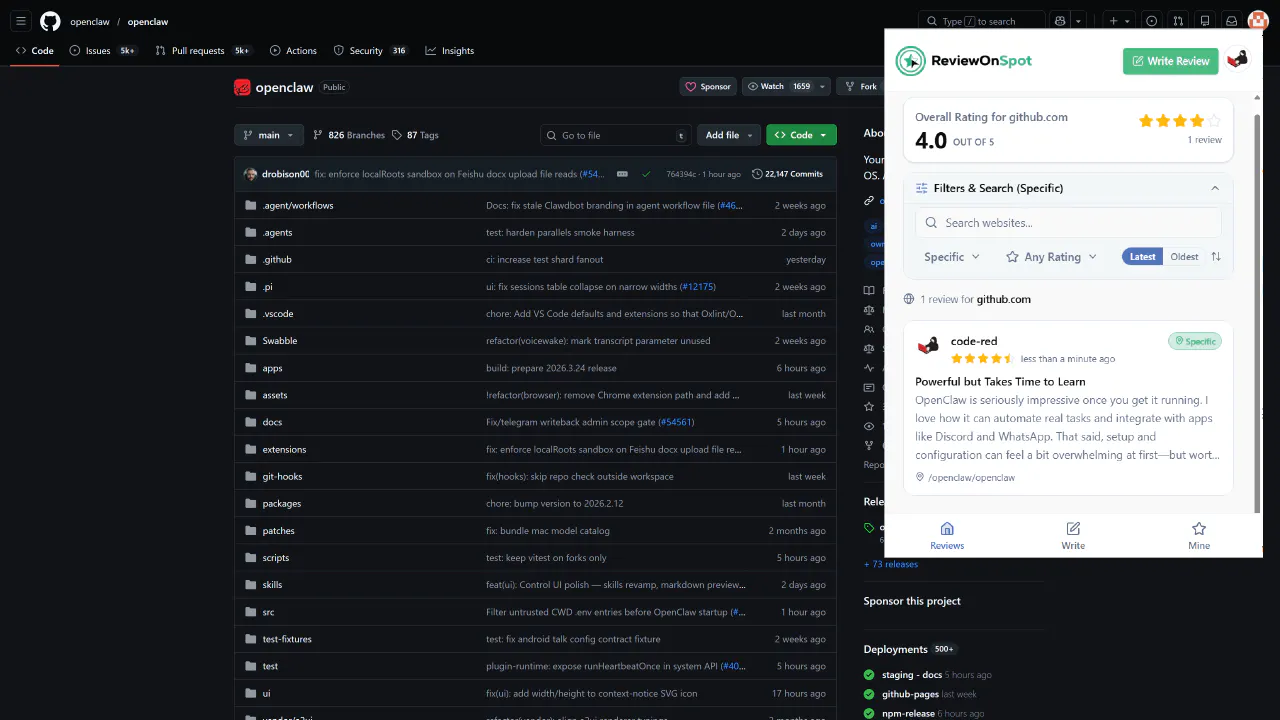Click the /openclaw/openclaw review path
The image size is (1280, 720).
(x=965, y=478)
